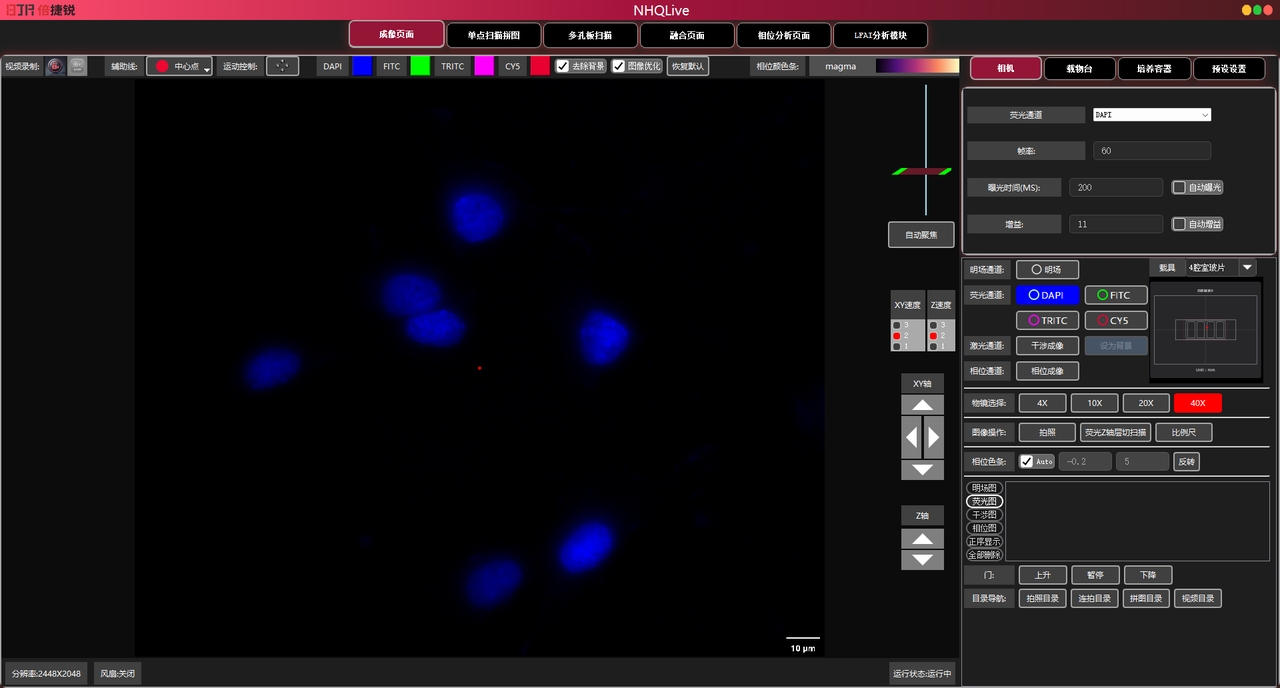Click the red video record icon
Screen dimensions: 1280x688
pyautogui.click(x=55, y=66)
